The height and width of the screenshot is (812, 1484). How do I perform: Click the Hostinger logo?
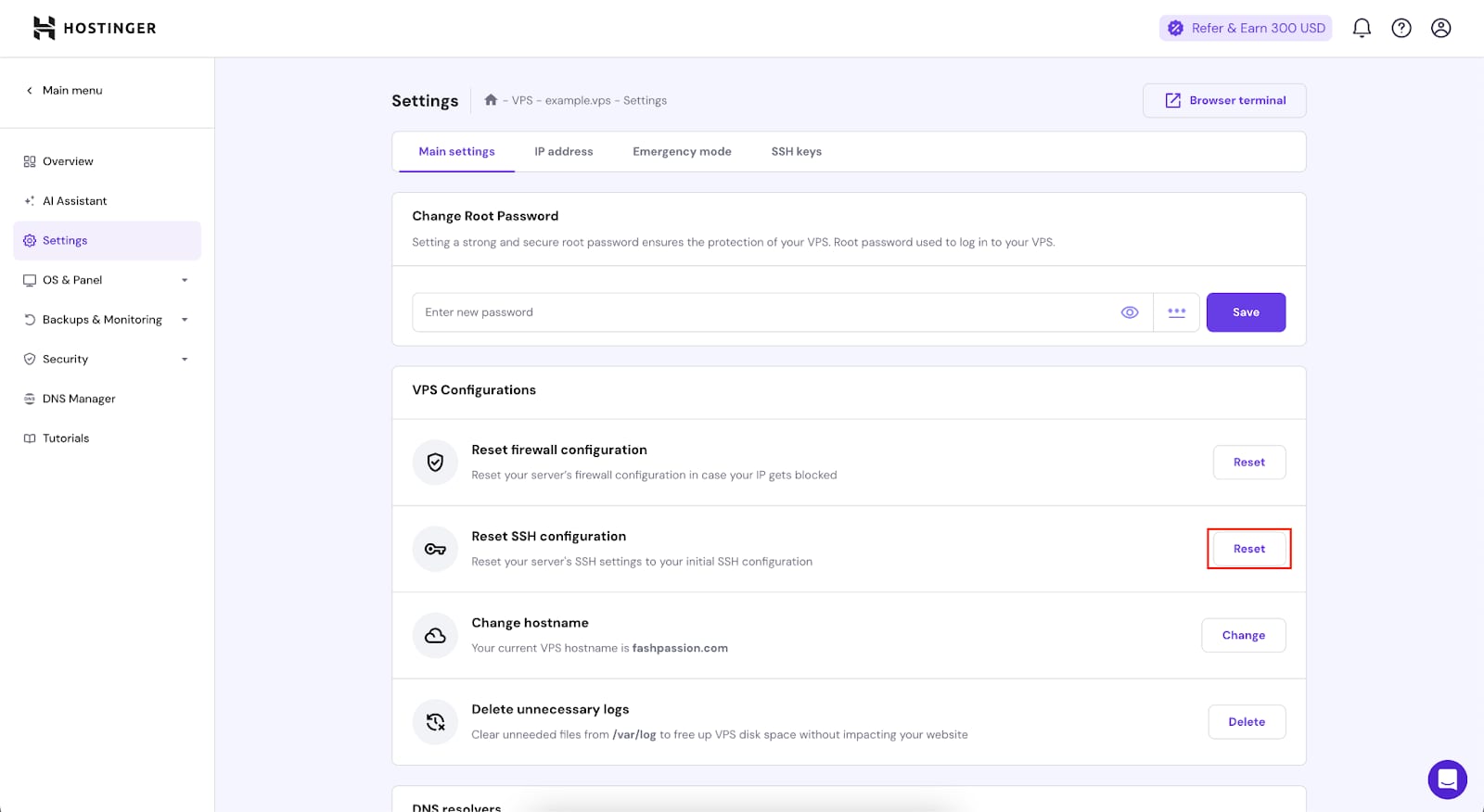(x=95, y=28)
